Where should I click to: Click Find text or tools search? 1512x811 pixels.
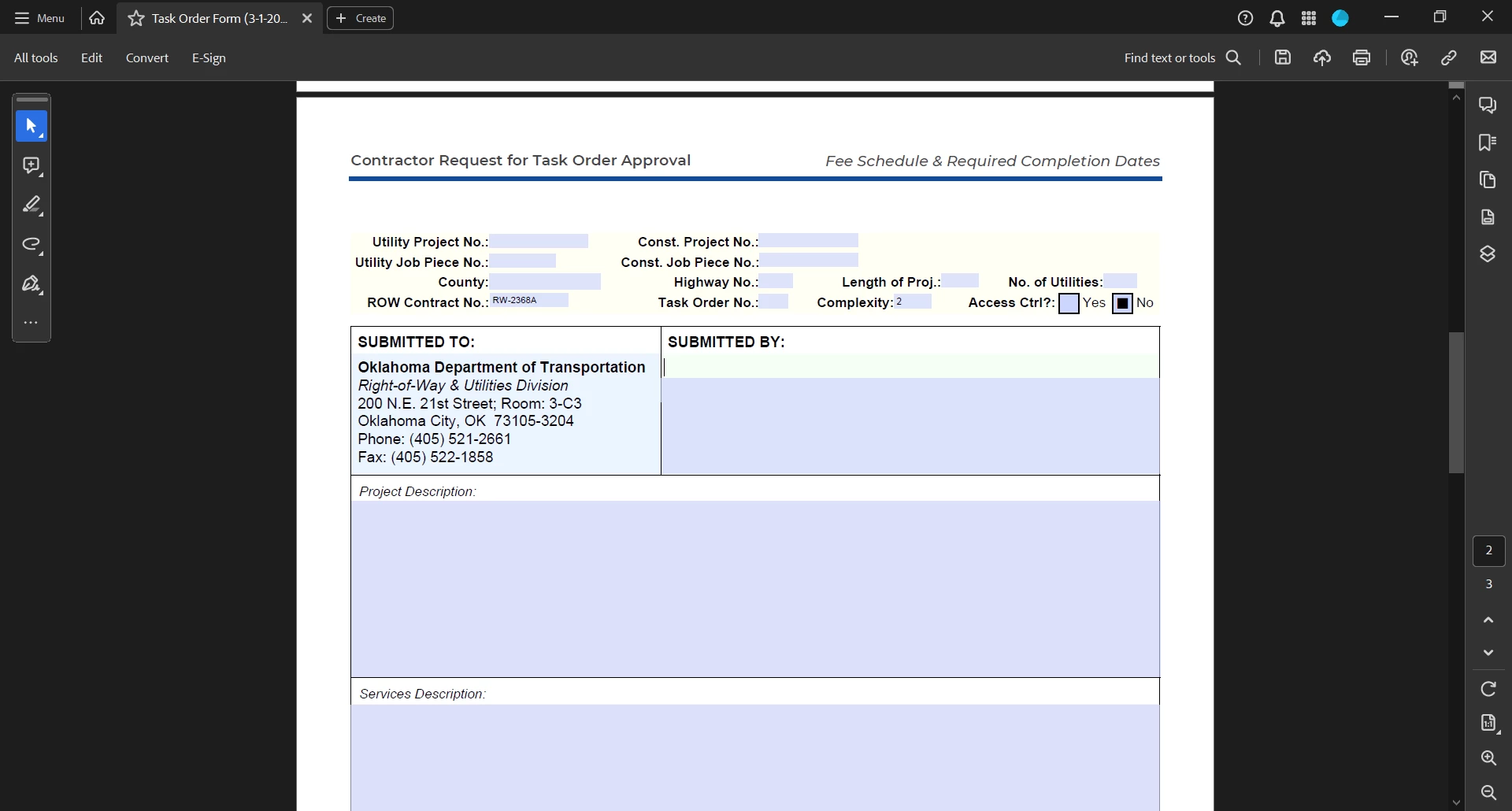pyautogui.click(x=1183, y=57)
